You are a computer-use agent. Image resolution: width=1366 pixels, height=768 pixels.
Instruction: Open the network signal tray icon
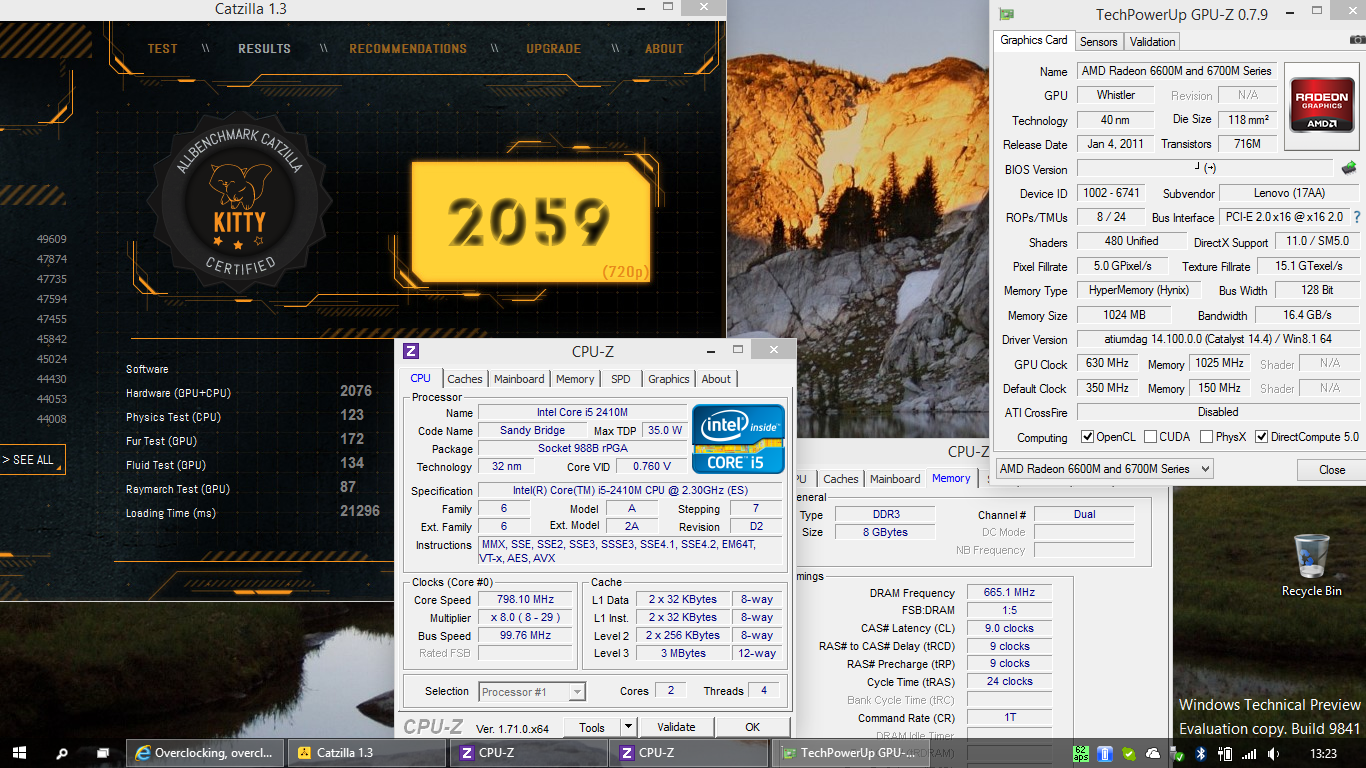1250,753
